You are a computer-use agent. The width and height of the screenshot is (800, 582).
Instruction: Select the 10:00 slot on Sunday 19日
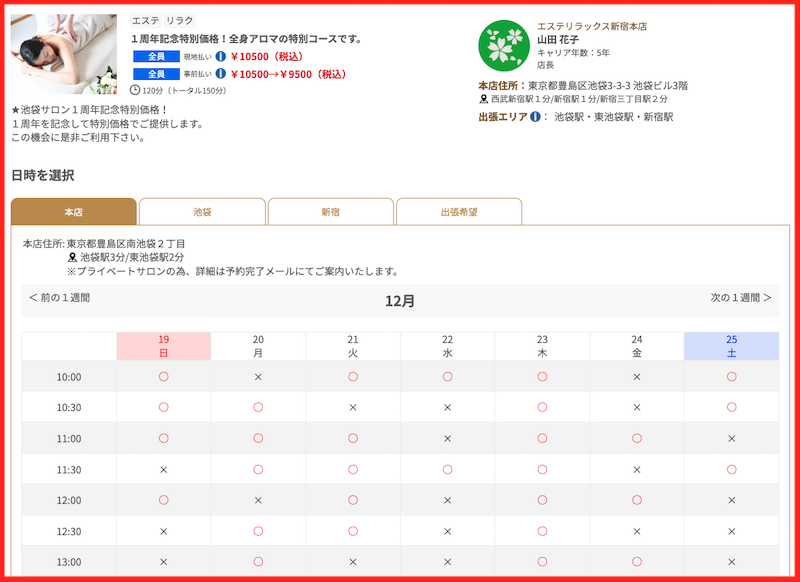point(164,377)
